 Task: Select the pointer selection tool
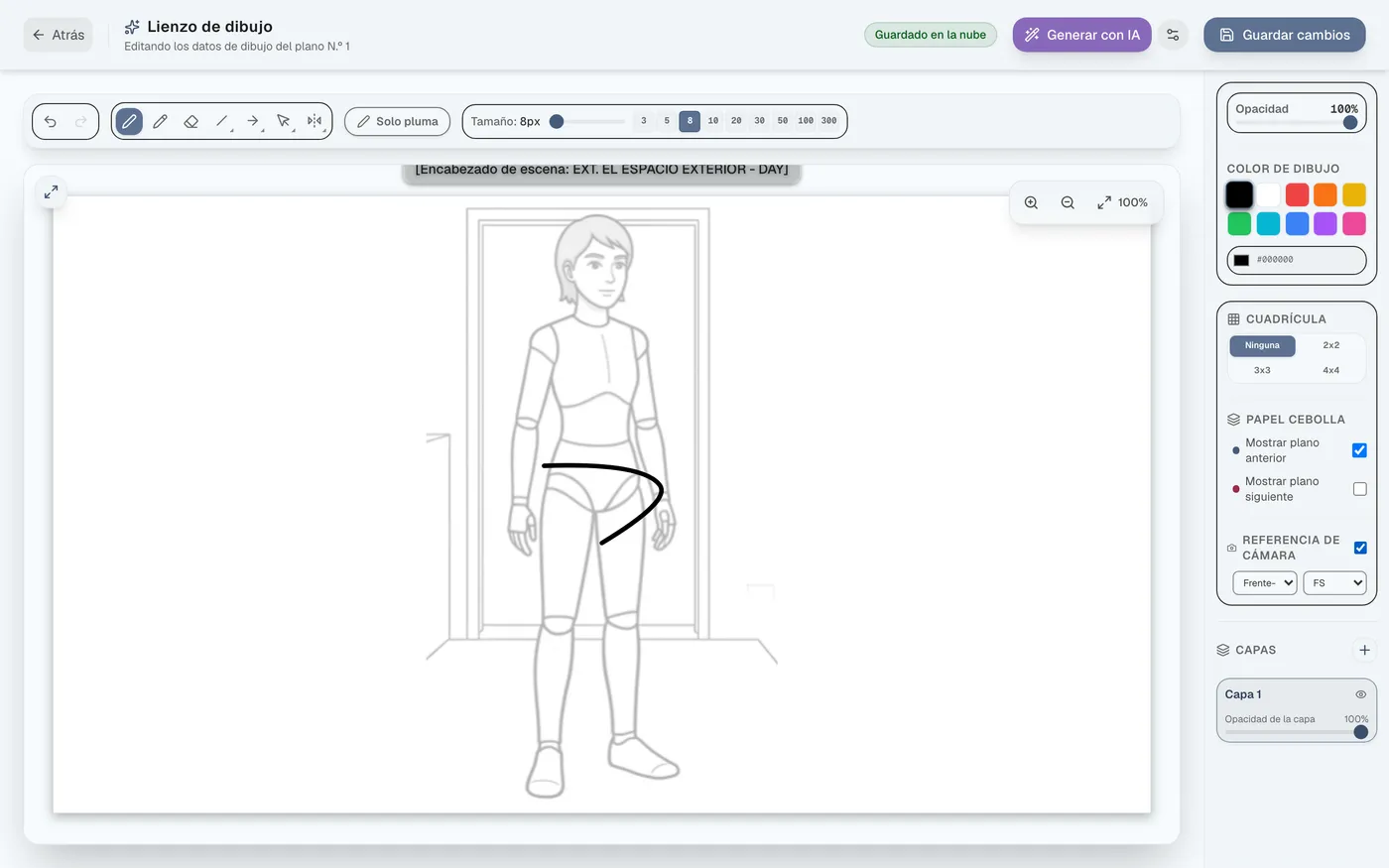(284, 121)
